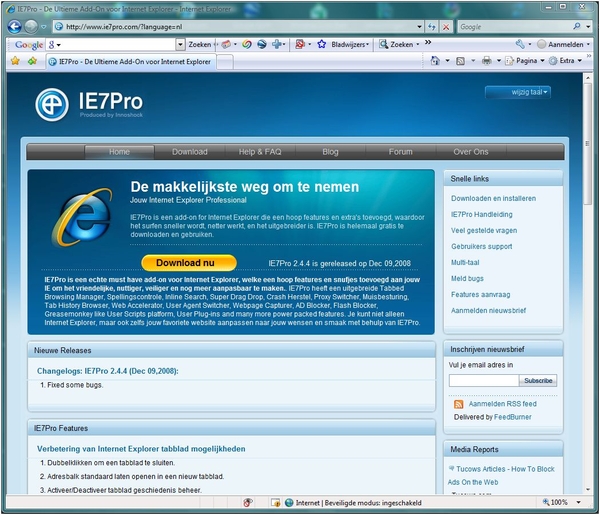Go back using the browser back arrow
This screenshot has width=600, height=515.
15,27
